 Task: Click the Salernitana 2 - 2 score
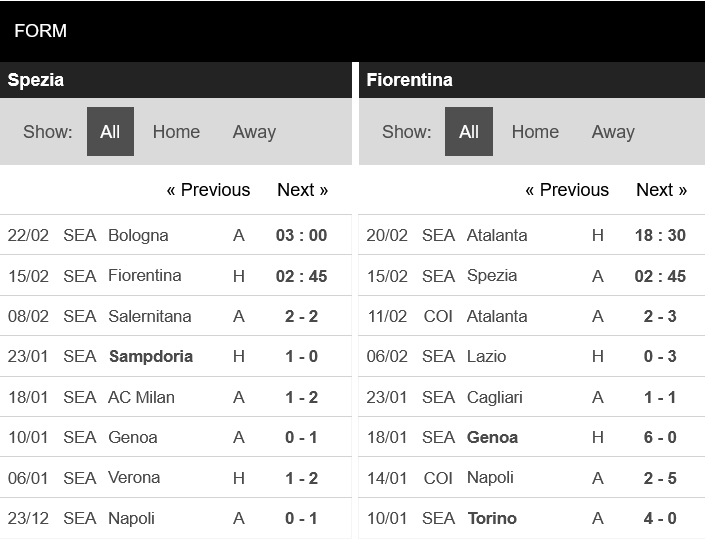(x=301, y=317)
